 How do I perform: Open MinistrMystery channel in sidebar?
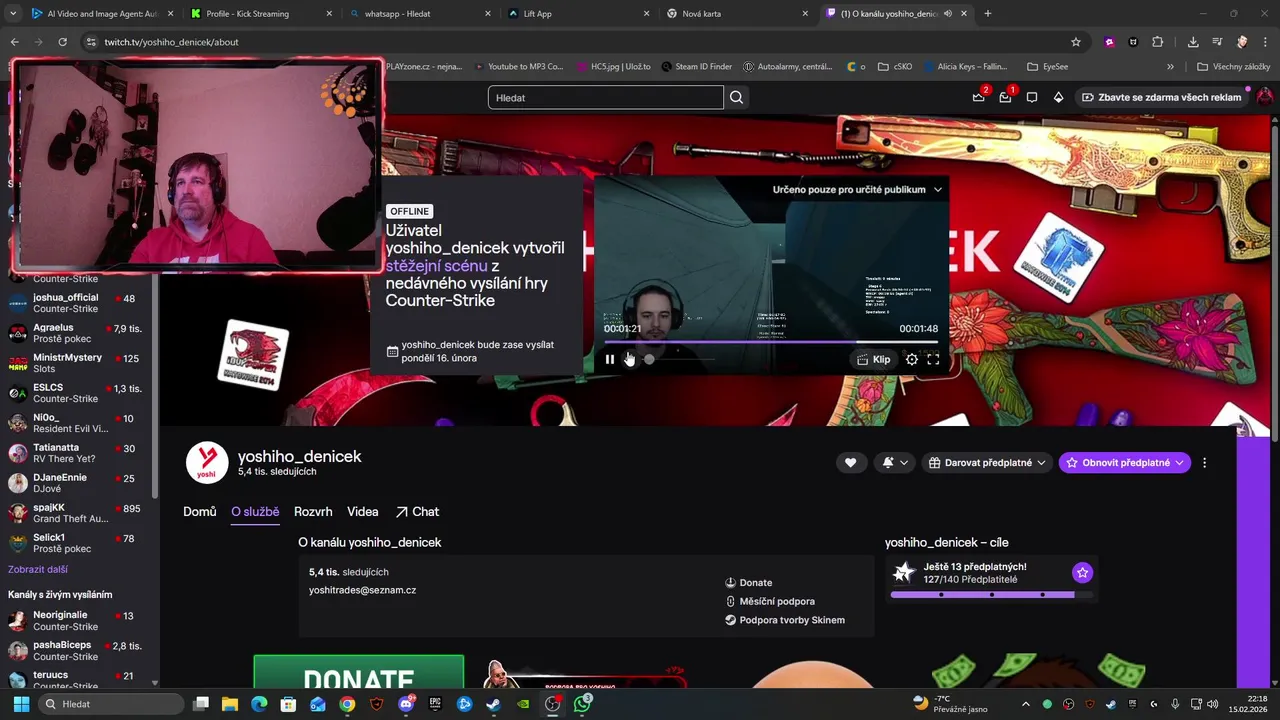click(x=78, y=363)
